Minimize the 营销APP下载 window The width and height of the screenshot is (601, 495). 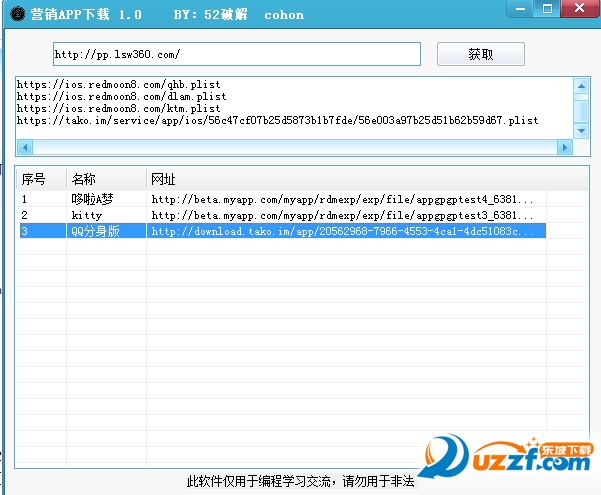pos(520,8)
